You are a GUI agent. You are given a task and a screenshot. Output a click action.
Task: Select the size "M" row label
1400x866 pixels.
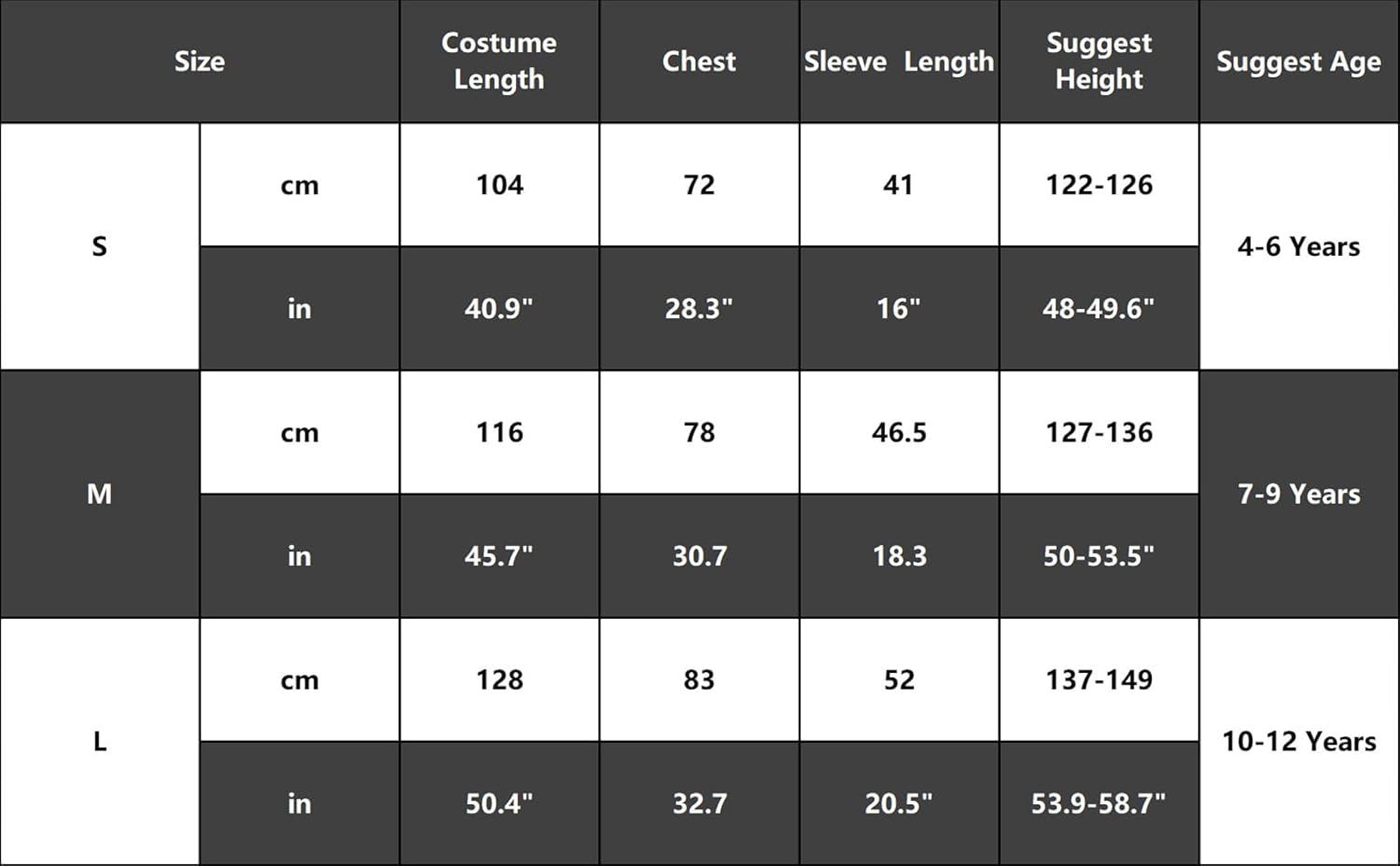(100, 494)
